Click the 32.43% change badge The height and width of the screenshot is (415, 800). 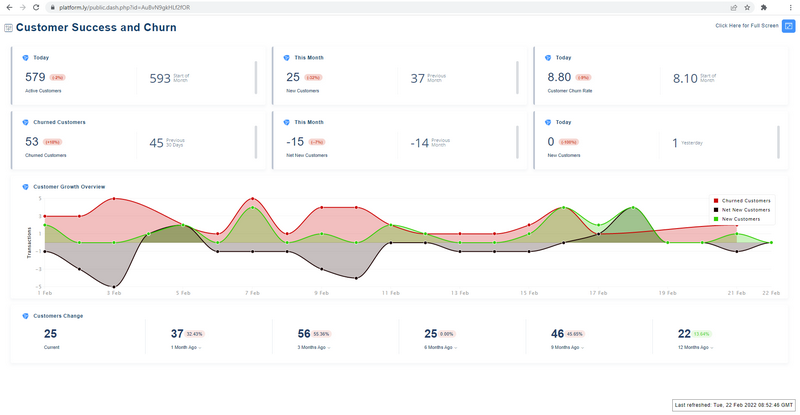[194, 334]
